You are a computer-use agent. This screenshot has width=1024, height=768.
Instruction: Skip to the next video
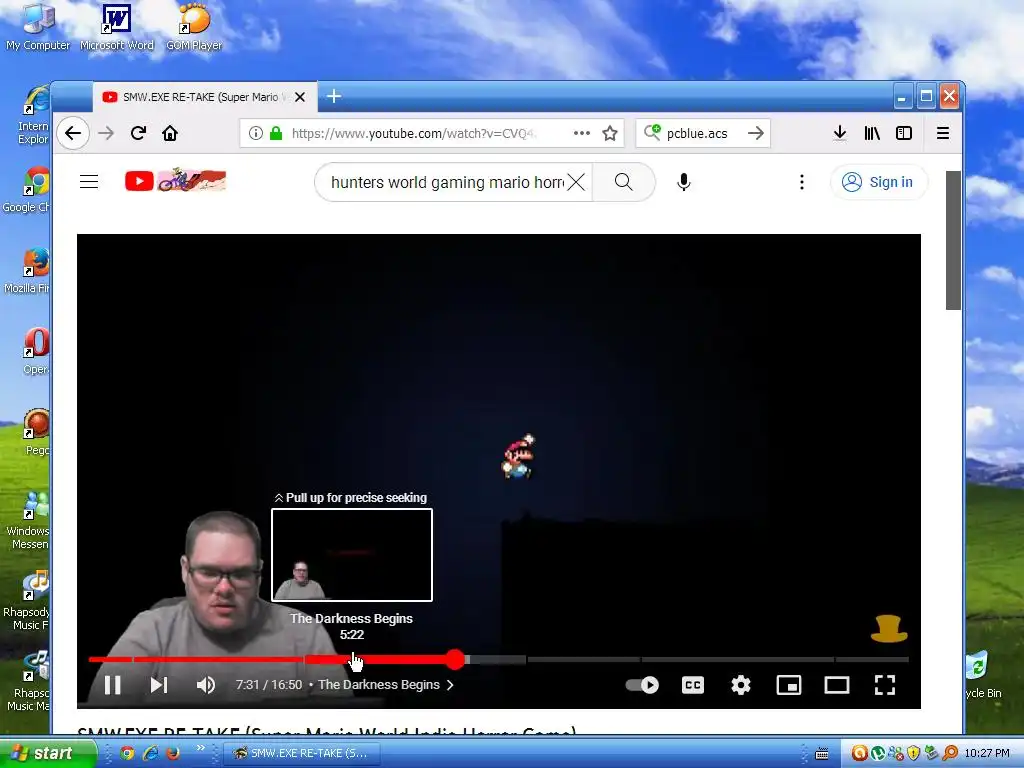tap(159, 685)
